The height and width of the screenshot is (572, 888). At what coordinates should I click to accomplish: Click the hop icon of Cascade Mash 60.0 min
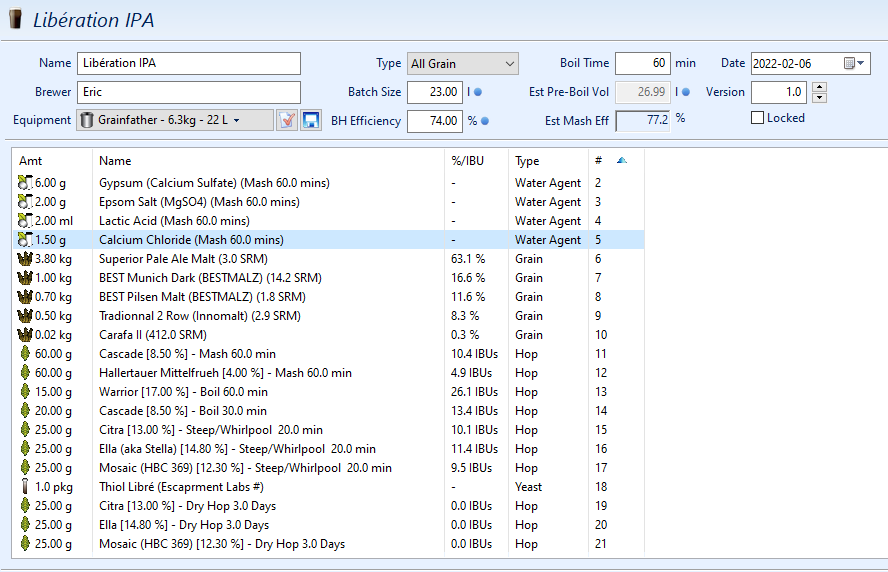point(25,353)
